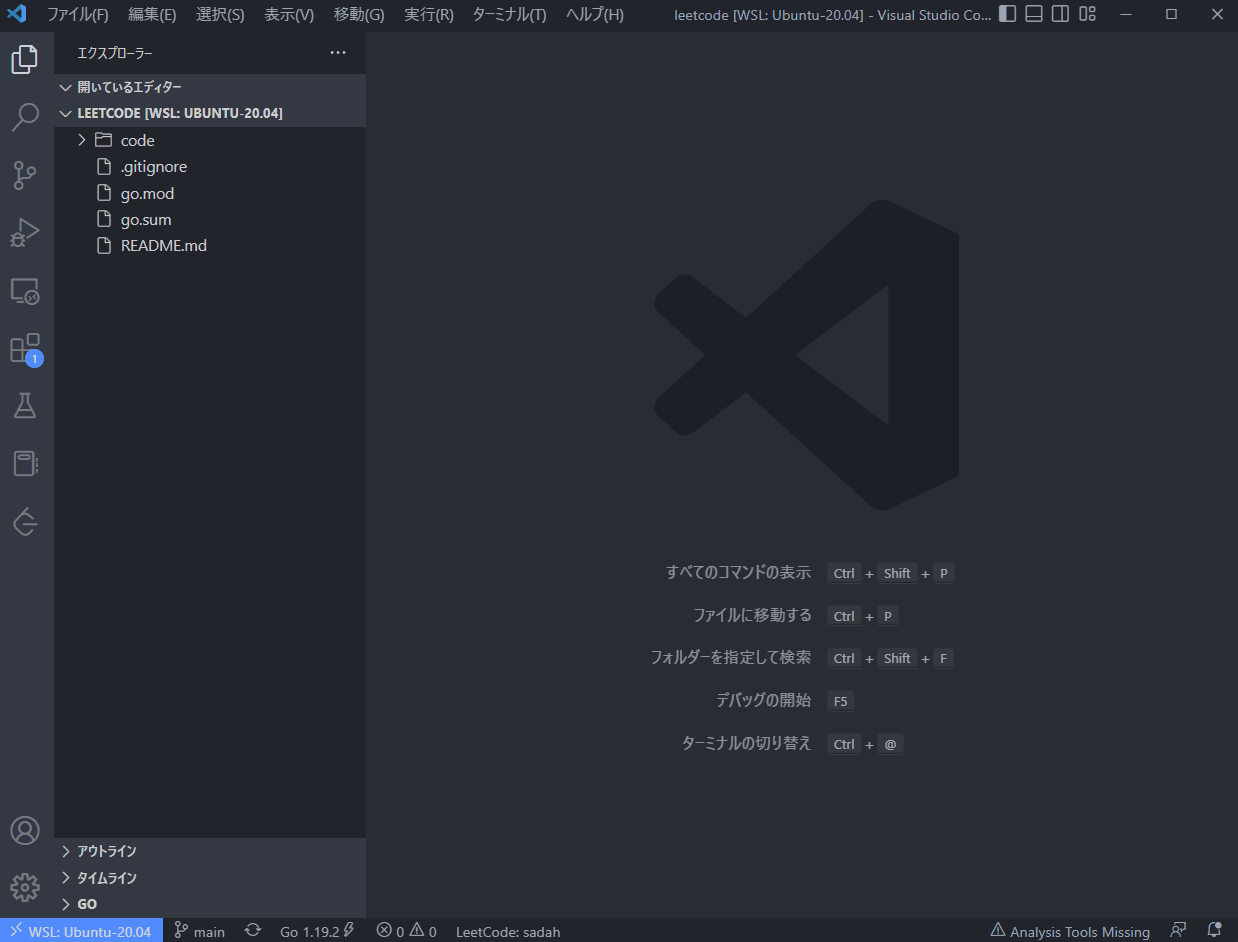1238x942 pixels.
Task: Open Explorer more actions ellipsis
Action: point(338,53)
